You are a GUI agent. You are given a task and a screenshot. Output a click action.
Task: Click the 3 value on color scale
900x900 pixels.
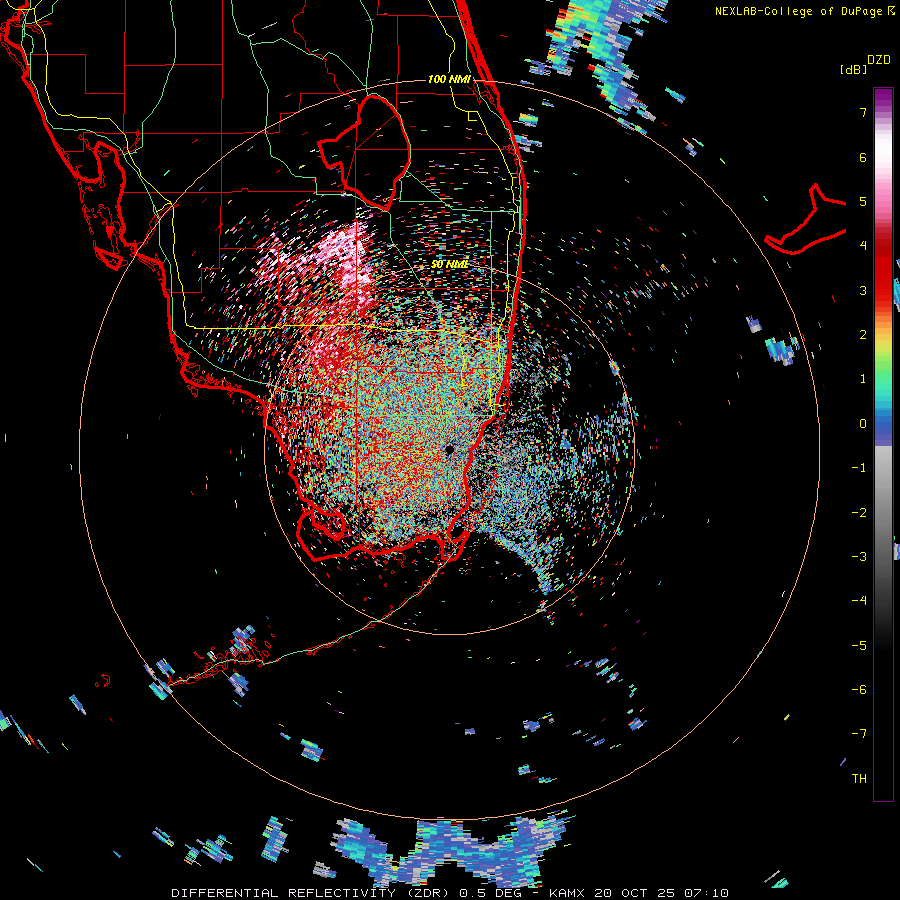click(863, 290)
